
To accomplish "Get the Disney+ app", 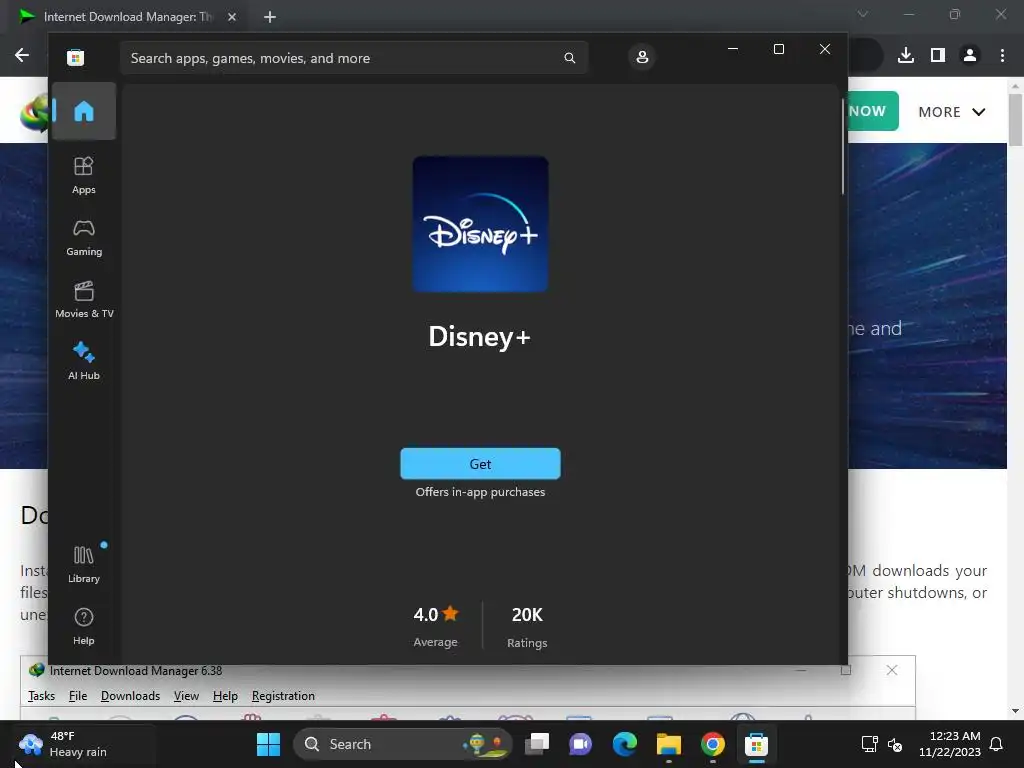I will tap(480, 464).
